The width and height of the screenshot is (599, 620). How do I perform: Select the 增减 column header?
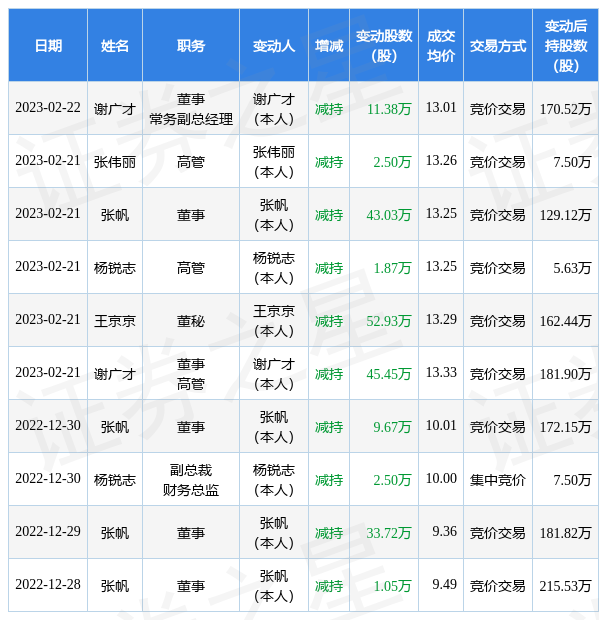[329, 45]
